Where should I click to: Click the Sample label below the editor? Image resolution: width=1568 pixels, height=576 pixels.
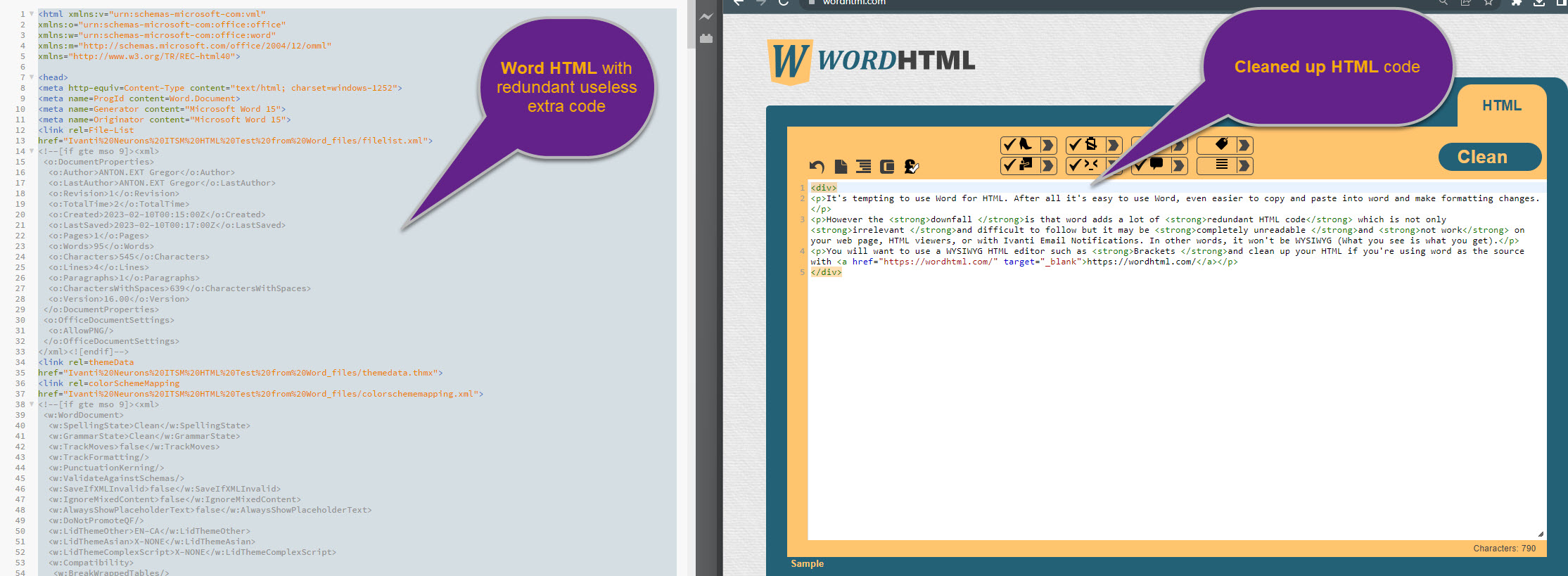(807, 563)
